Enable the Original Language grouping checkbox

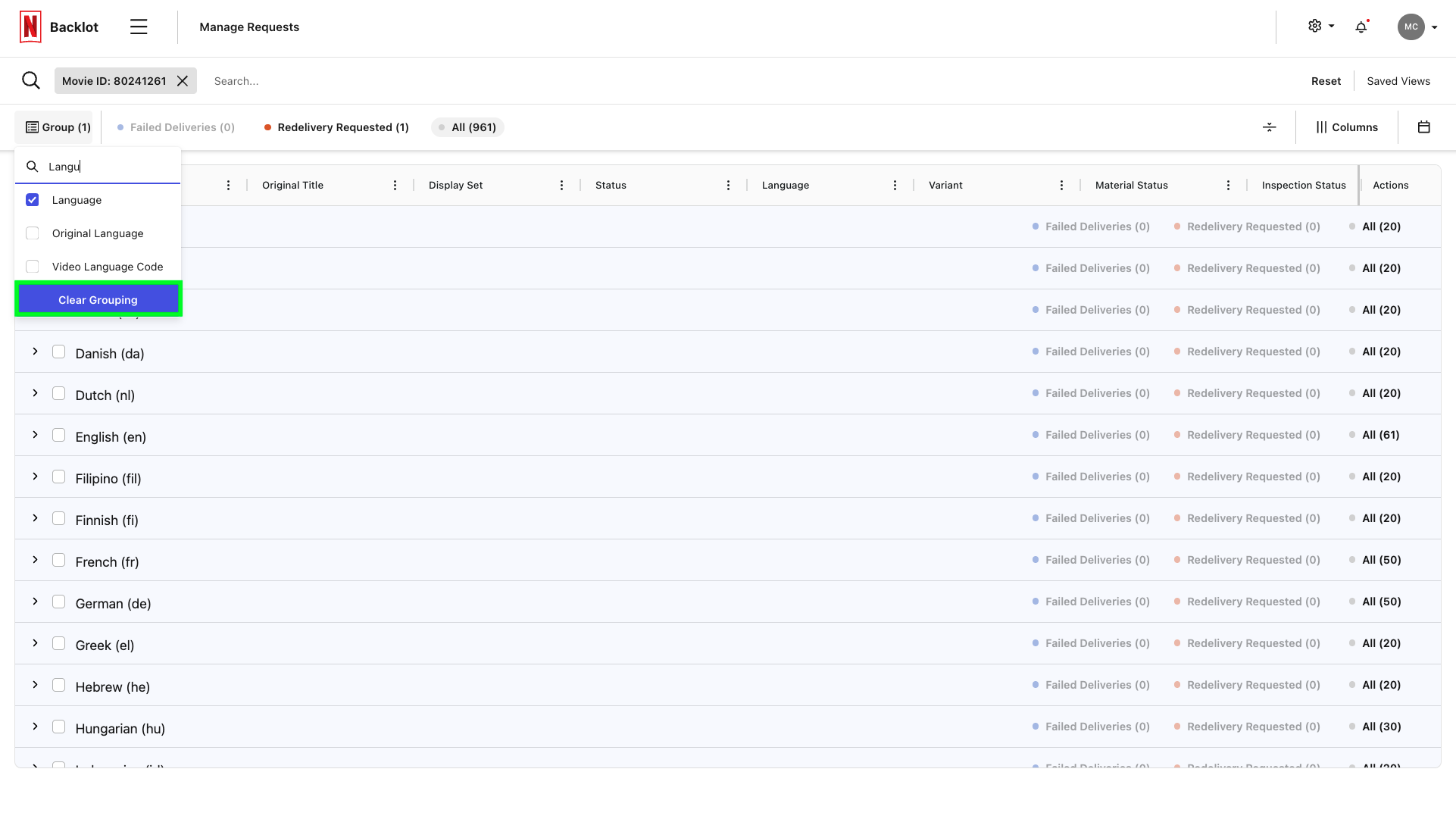32,233
